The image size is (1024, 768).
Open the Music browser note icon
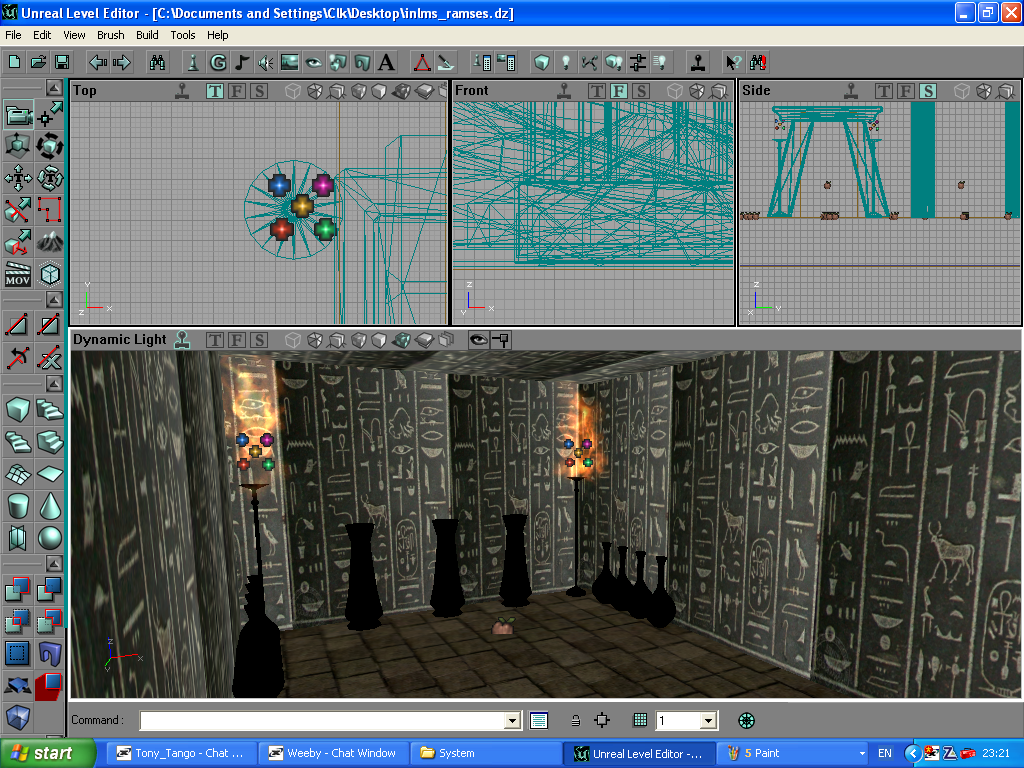(x=242, y=62)
